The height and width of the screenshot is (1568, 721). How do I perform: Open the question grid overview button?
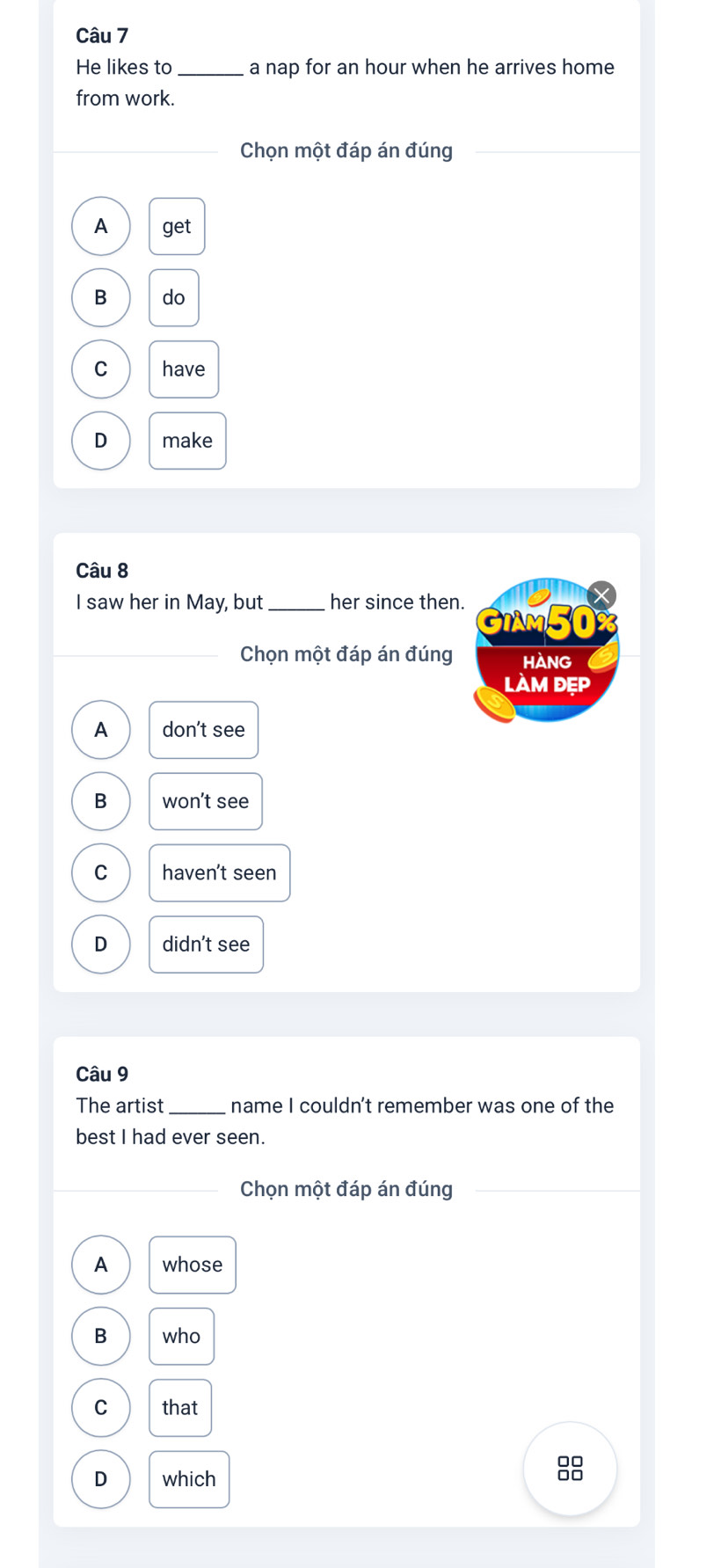click(570, 1468)
